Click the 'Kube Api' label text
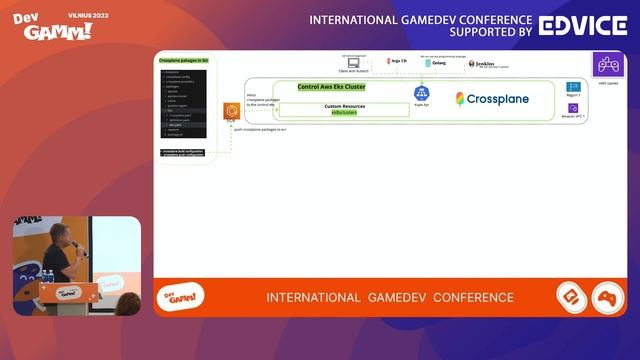Image resolution: width=640 pixels, height=360 pixels. 421,105
